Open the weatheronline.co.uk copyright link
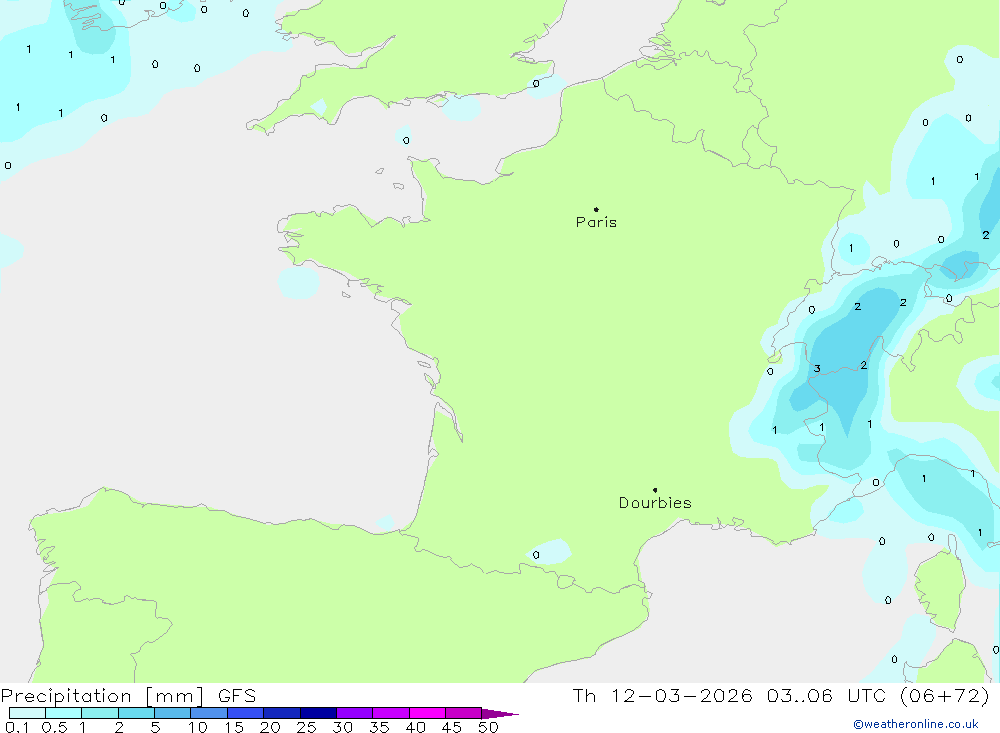This screenshot has width=1000, height=733. [x=915, y=724]
